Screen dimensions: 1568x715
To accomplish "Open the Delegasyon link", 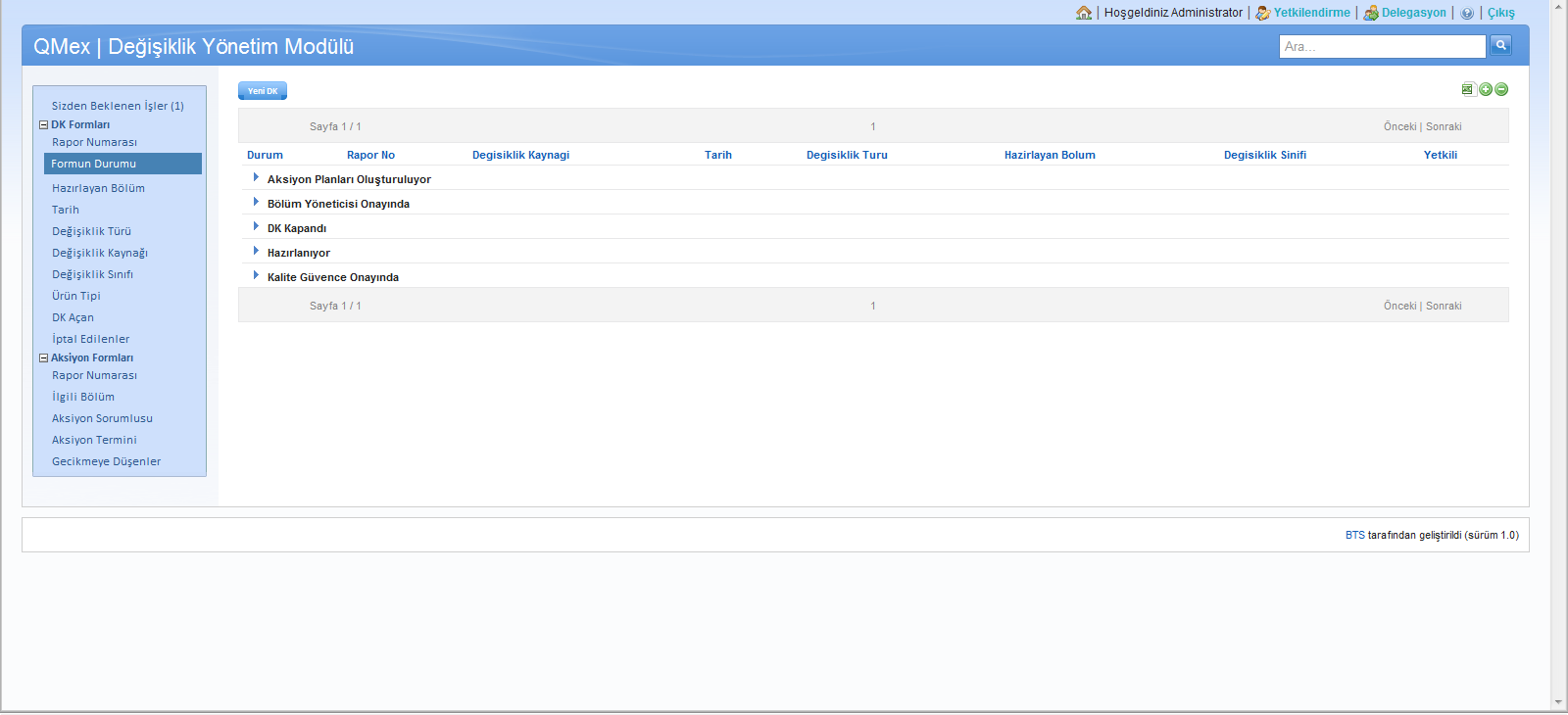I will 1413,13.
